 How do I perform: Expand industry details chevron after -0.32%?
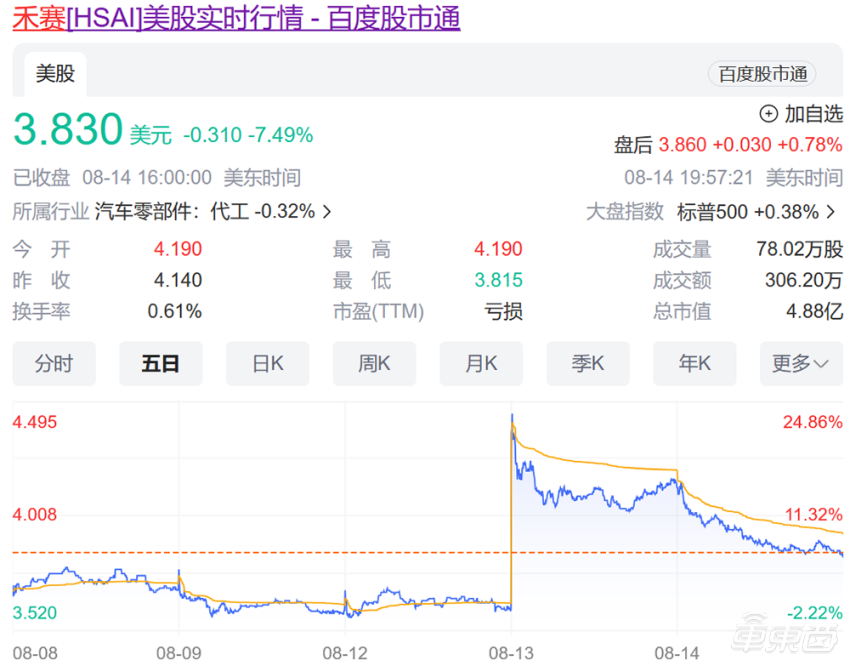point(327,211)
